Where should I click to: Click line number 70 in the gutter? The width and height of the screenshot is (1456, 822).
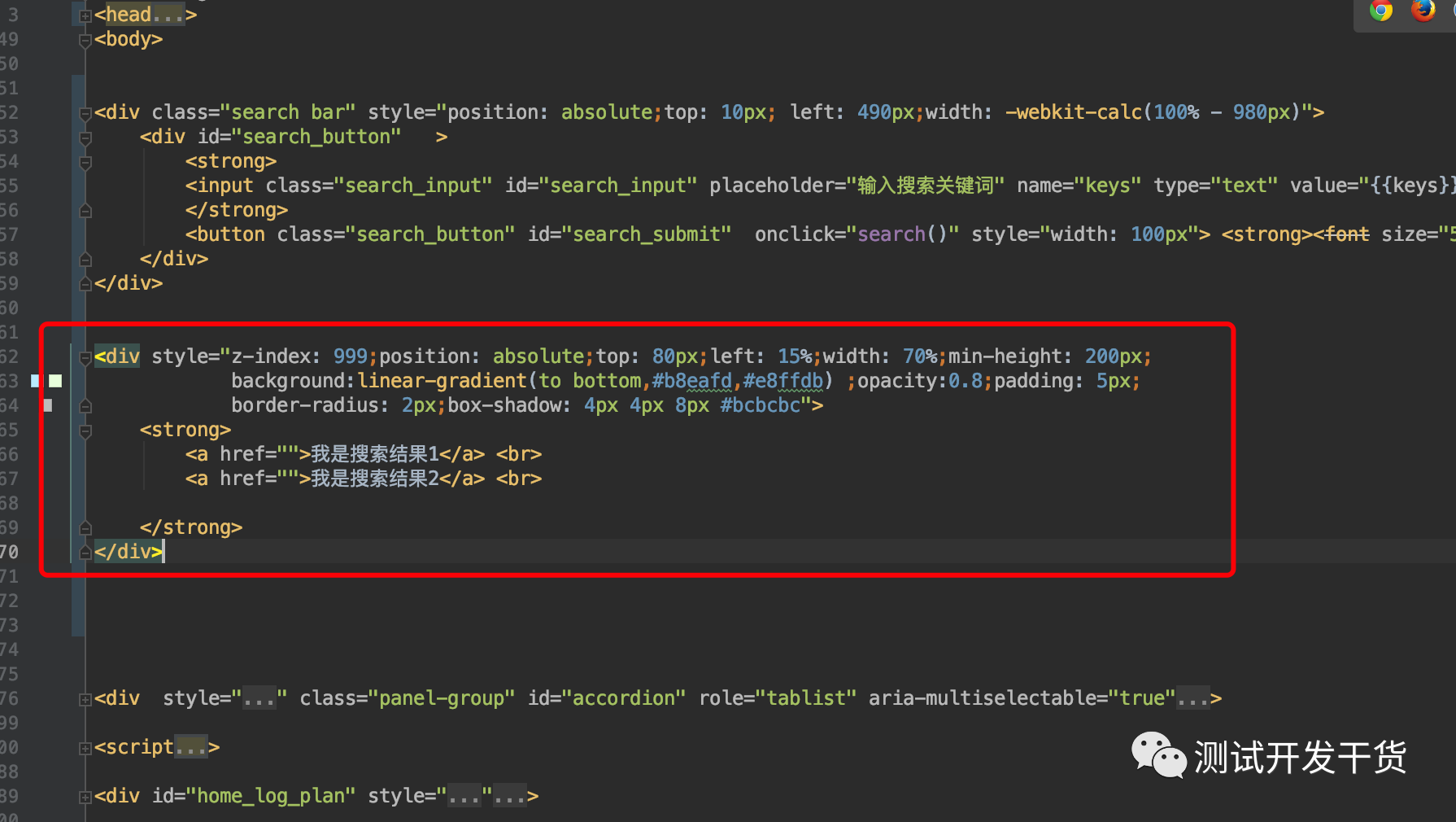tap(9, 552)
